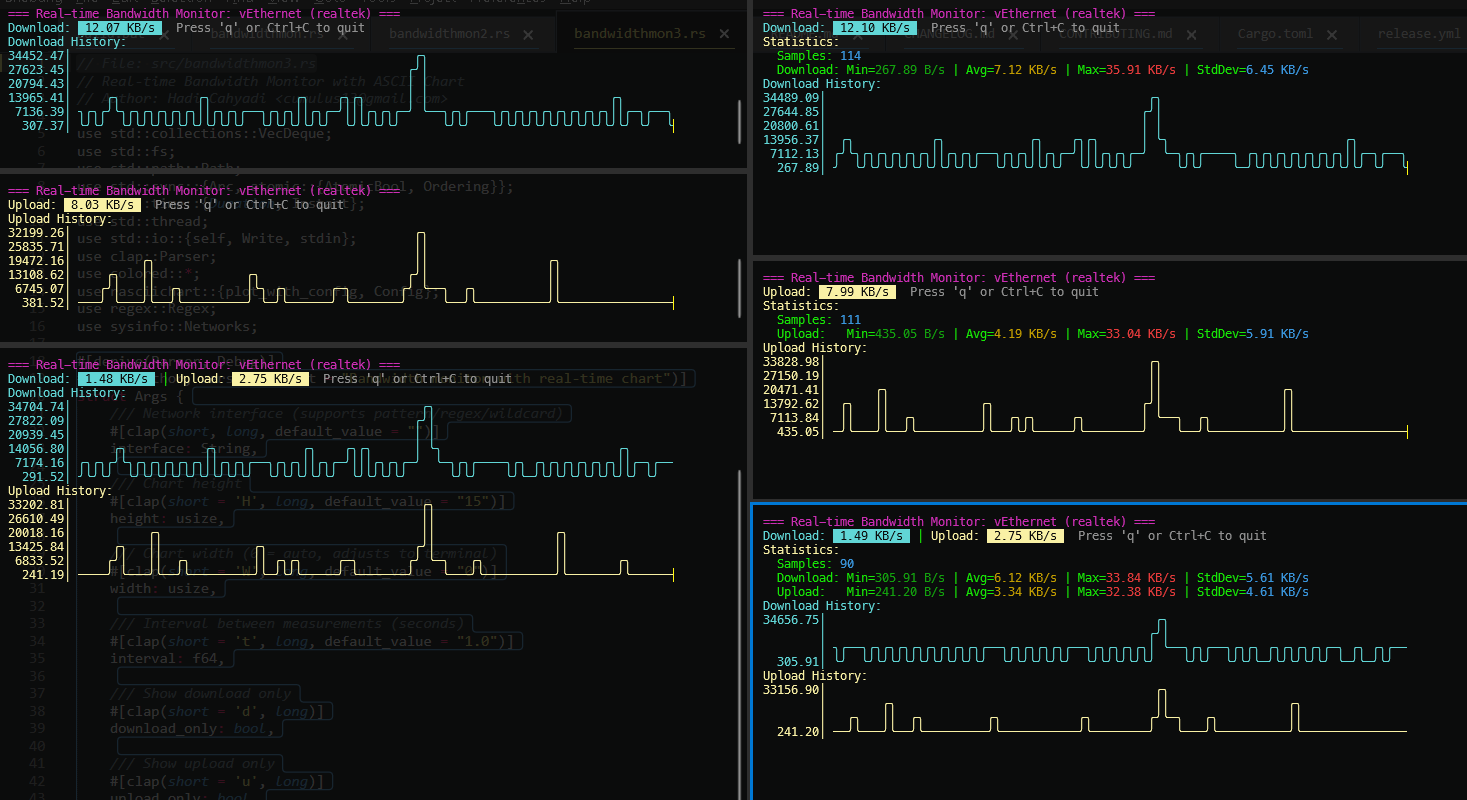Screen dimensions: 1467x800
Task: Close the Cargo.toml tab
Action: [x=1332, y=34]
